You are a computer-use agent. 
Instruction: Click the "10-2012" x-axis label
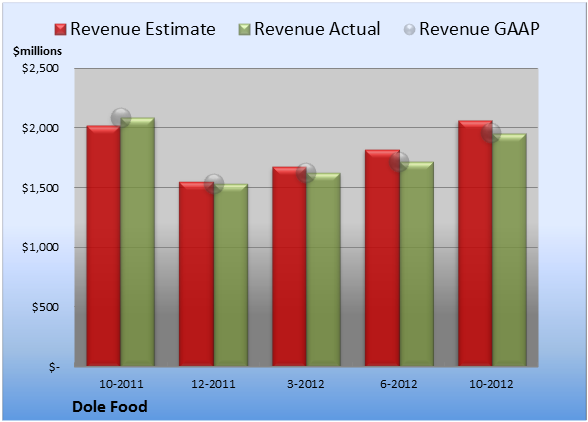(x=491, y=384)
